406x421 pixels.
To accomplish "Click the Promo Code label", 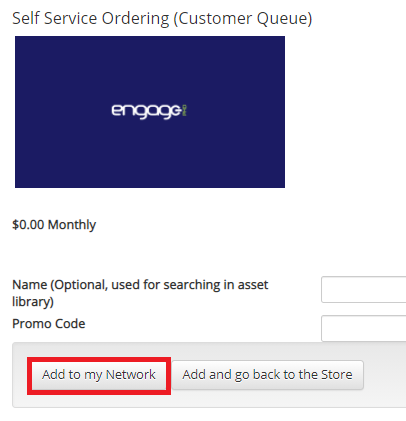I will [49, 324].
